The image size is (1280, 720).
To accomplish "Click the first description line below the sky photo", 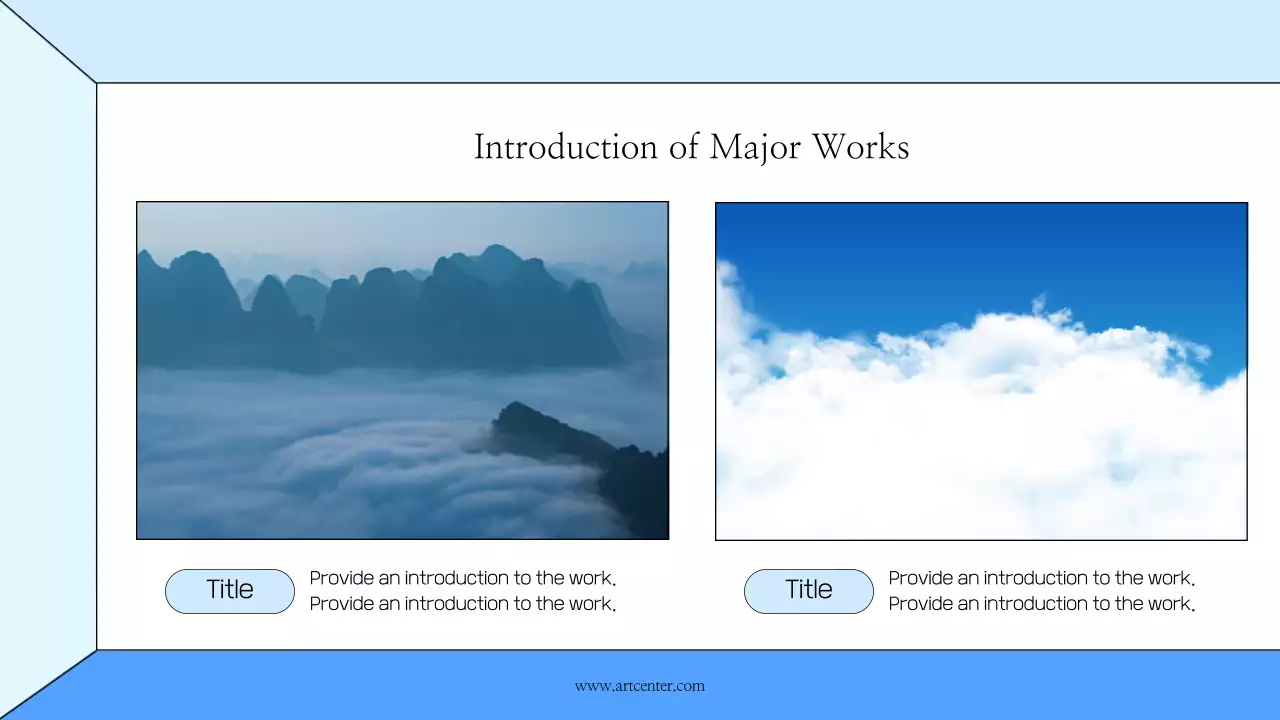I will pyautogui.click(x=1041, y=578).
